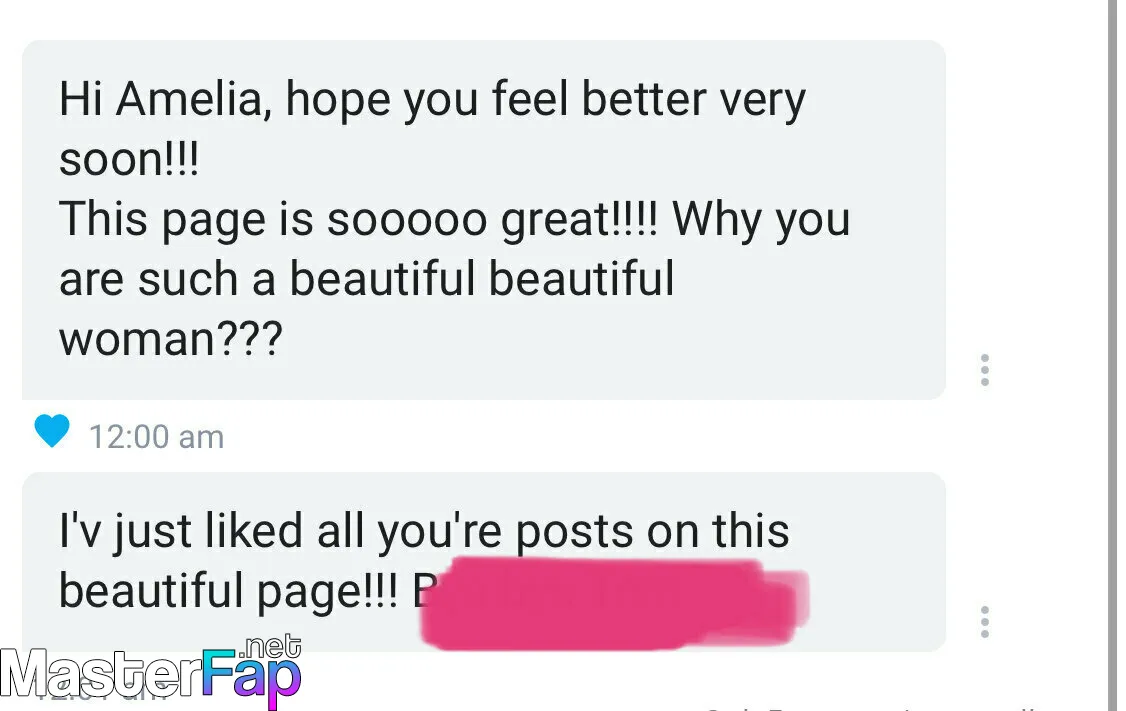Click the MasterFap watermark logo
Screen dimensions: 1126x711
151,672
